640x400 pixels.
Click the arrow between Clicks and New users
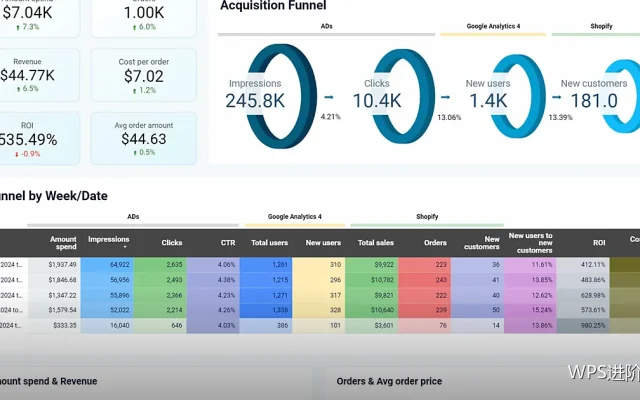(445, 97)
